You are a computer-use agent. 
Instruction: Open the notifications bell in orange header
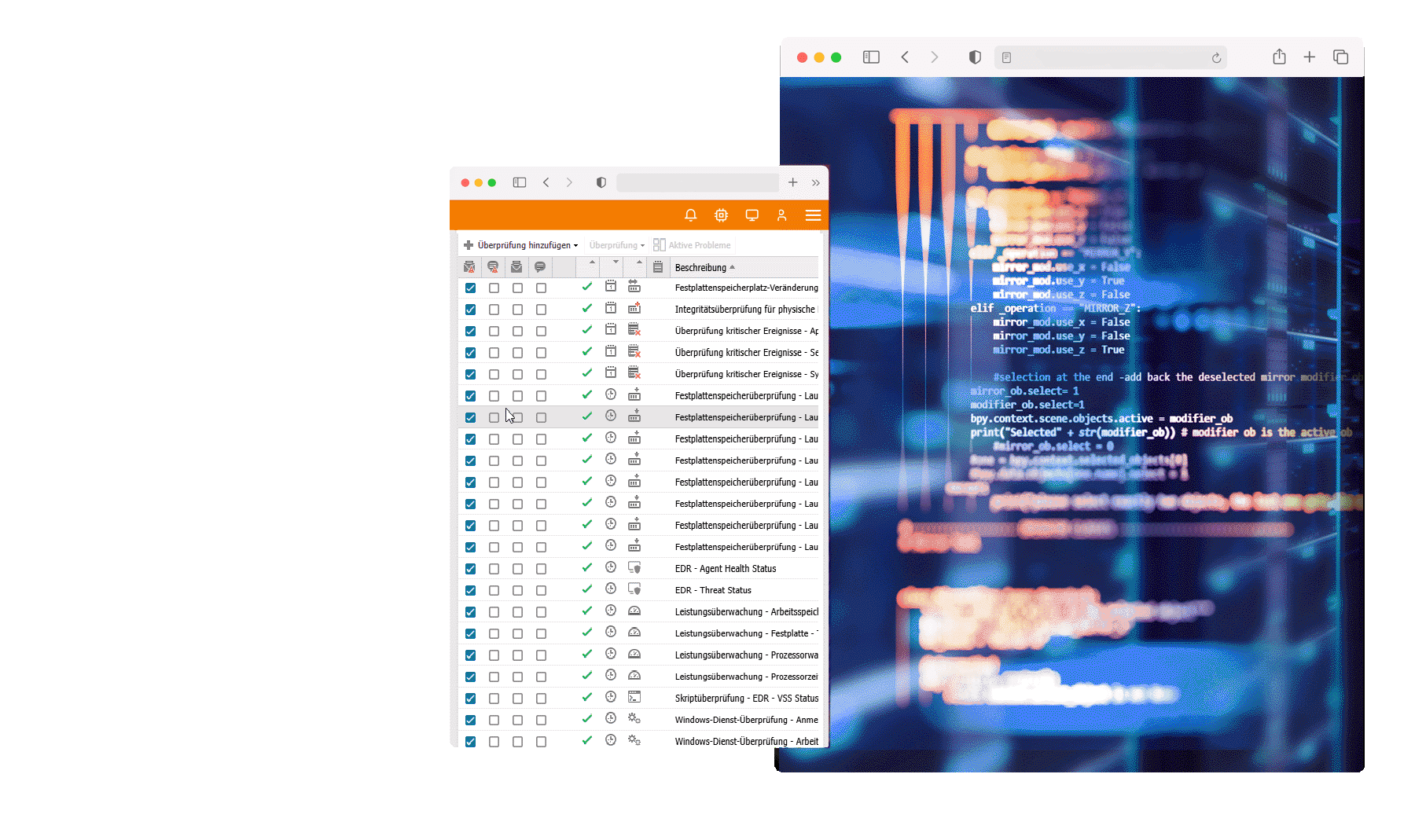click(690, 215)
